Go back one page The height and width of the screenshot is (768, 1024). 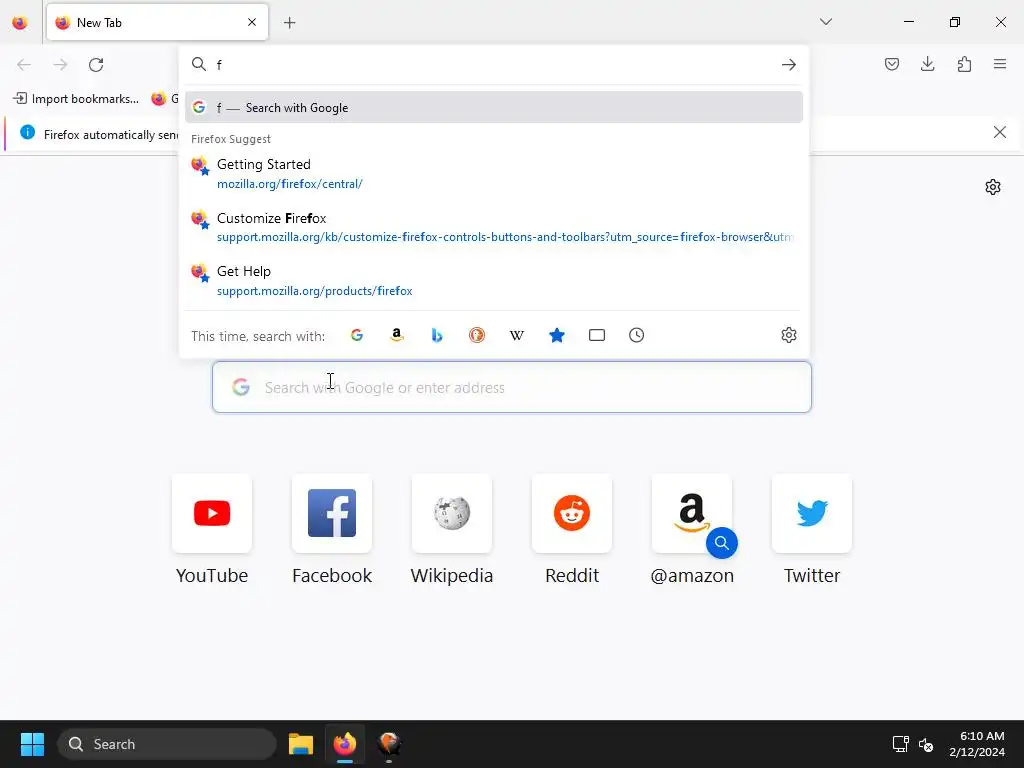(24, 65)
